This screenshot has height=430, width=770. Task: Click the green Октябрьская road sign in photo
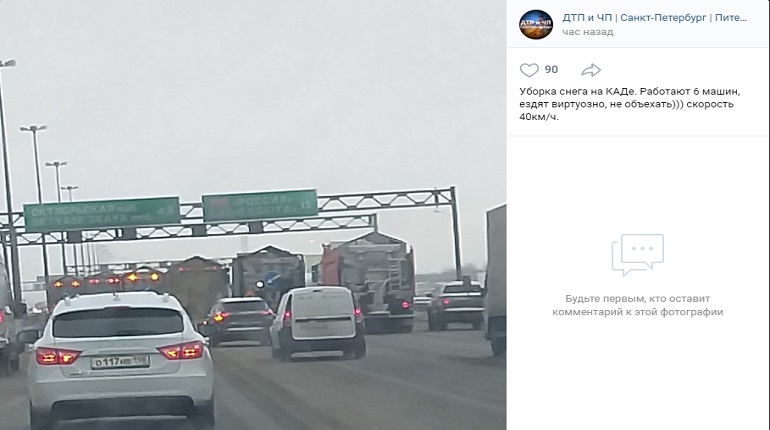coord(102,214)
